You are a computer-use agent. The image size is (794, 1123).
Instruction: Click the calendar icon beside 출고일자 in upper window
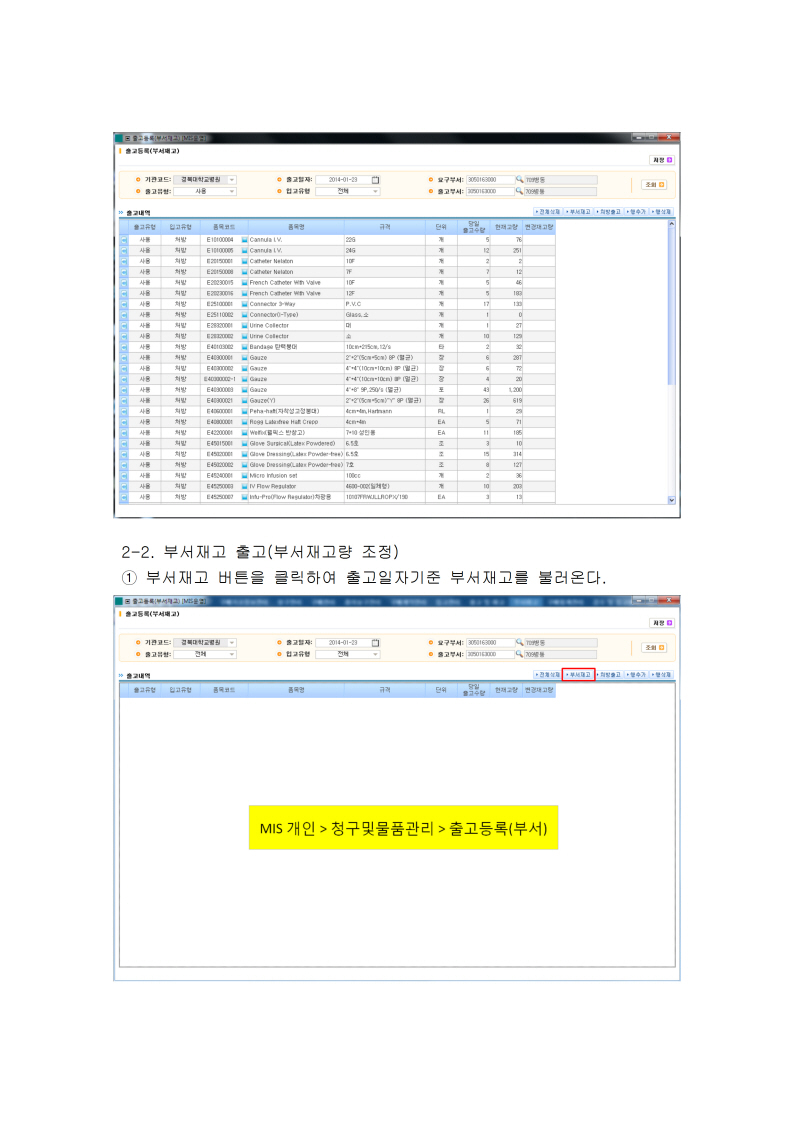coord(376,180)
